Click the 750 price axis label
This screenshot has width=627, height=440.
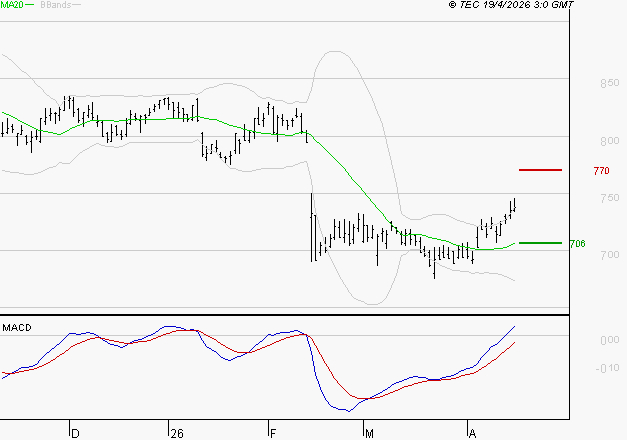tap(609, 198)
